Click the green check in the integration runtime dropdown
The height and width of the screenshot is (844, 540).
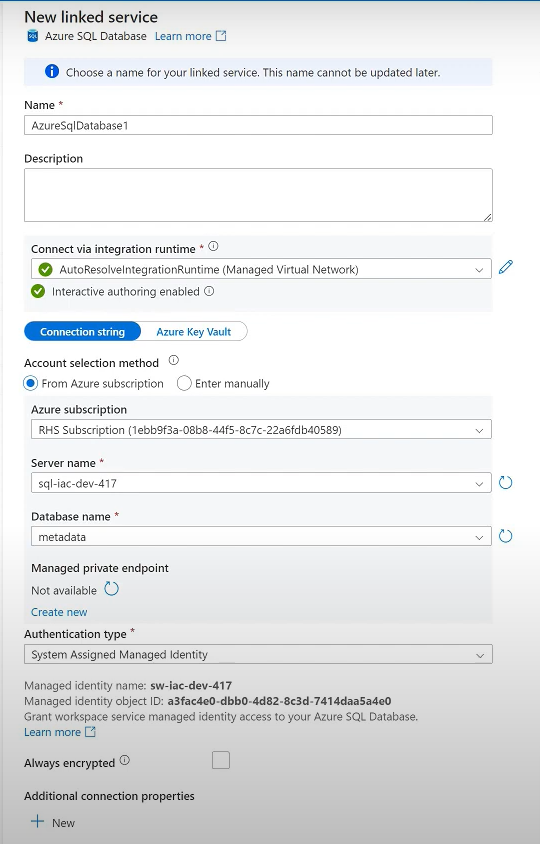45,269
